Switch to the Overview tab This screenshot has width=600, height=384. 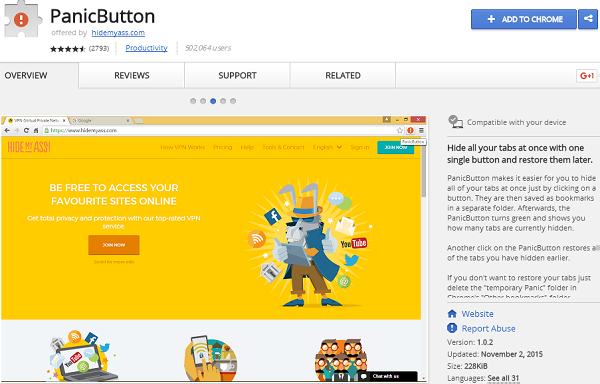point(26,75)
